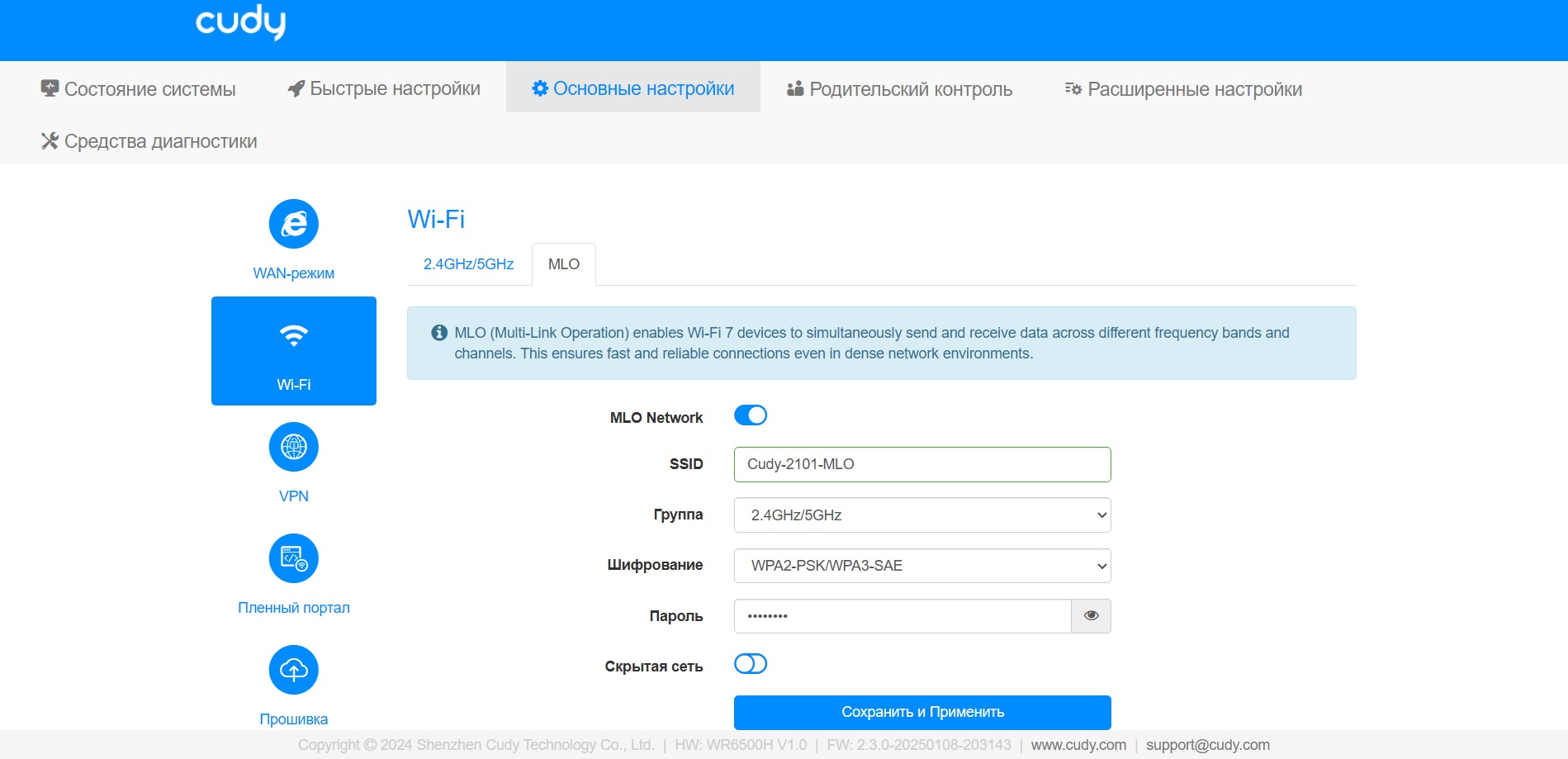Open the VPN globe icon
Screen dimensions: 1568x759
(x=294, y=447)
